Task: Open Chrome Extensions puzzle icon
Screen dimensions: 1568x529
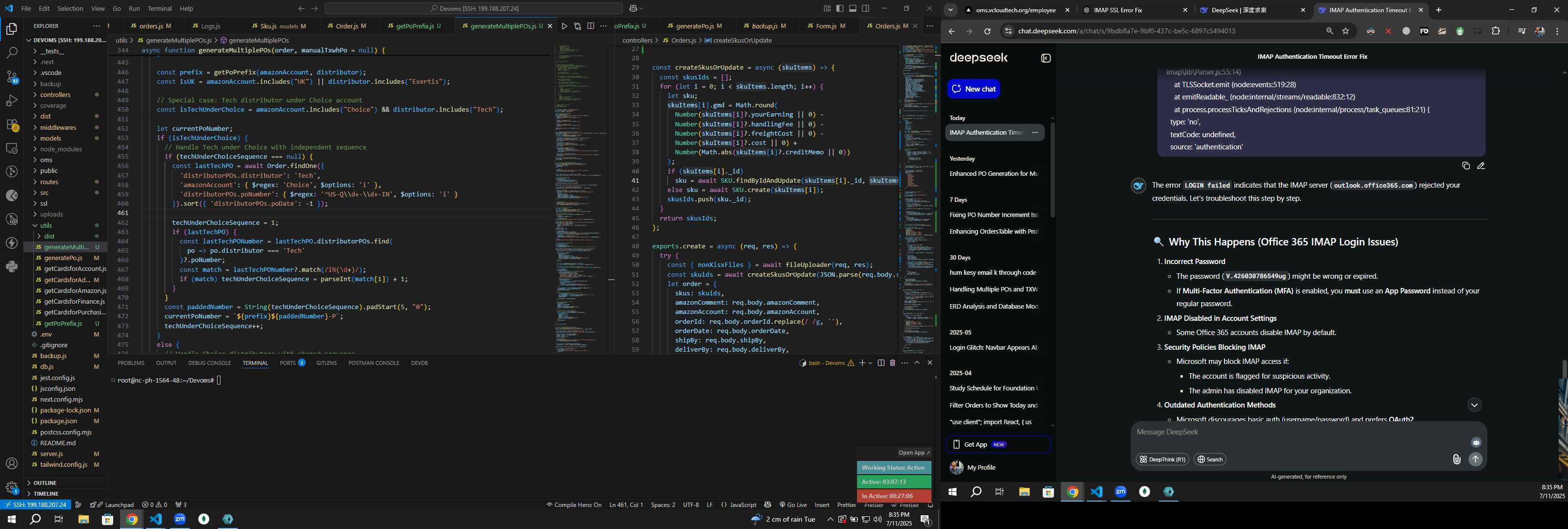Action: [x=1495, y=31]
